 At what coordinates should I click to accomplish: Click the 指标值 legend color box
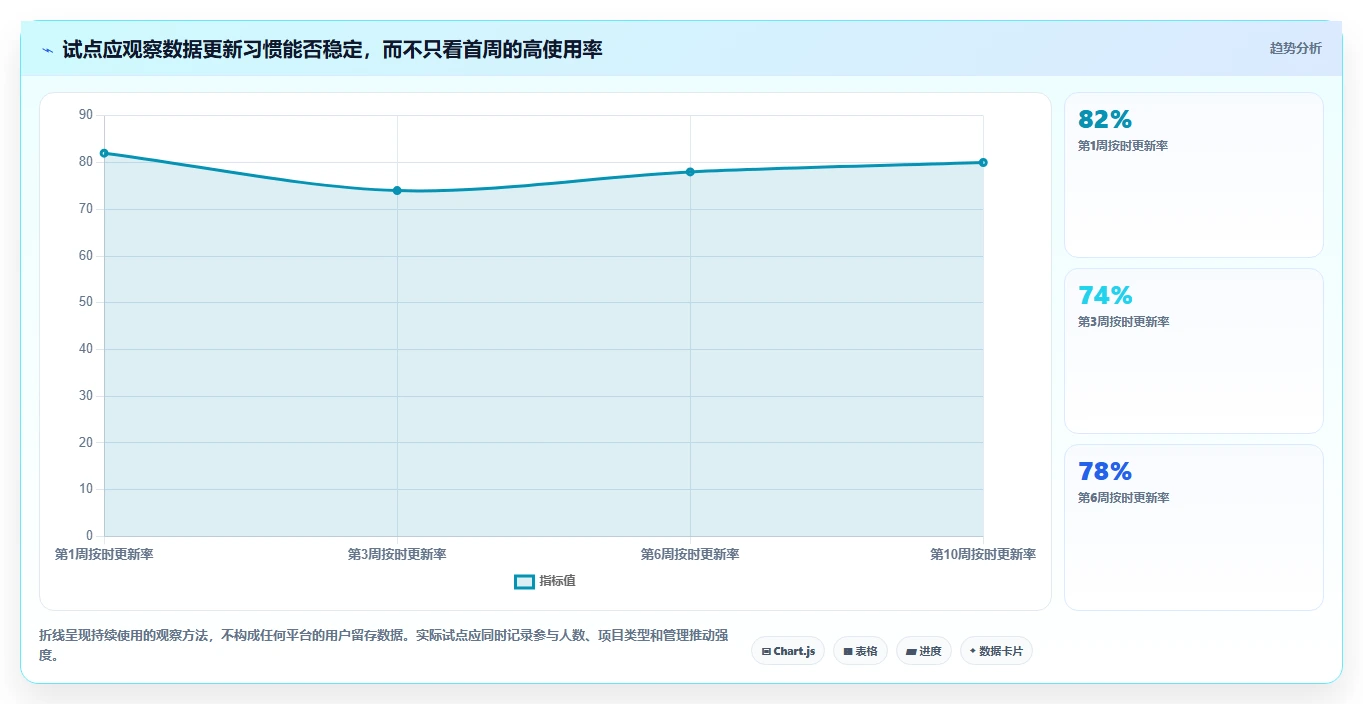pos(524,582)
